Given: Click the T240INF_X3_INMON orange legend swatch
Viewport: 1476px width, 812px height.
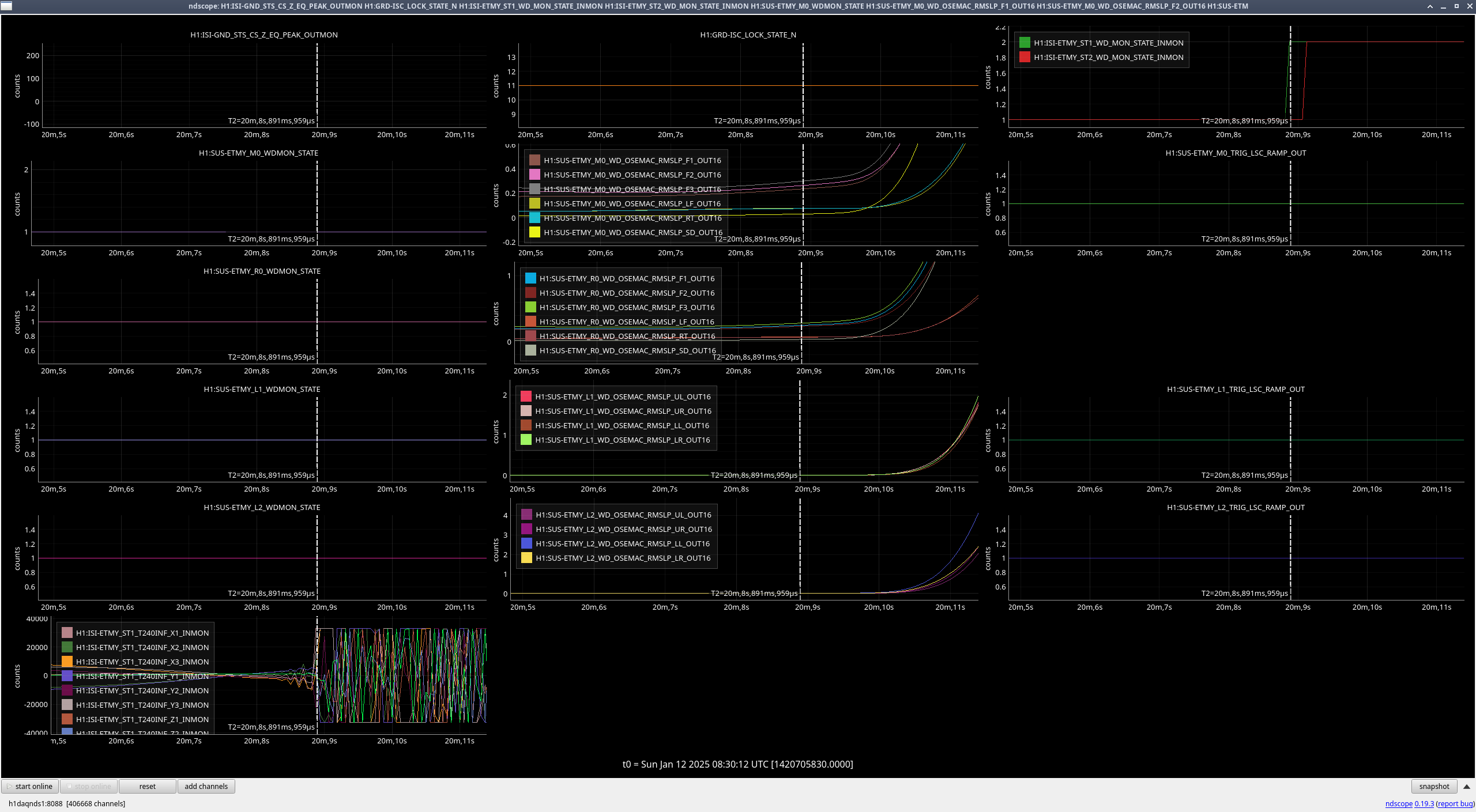Looking at the screenshot, I should click(x=67, y=662).
